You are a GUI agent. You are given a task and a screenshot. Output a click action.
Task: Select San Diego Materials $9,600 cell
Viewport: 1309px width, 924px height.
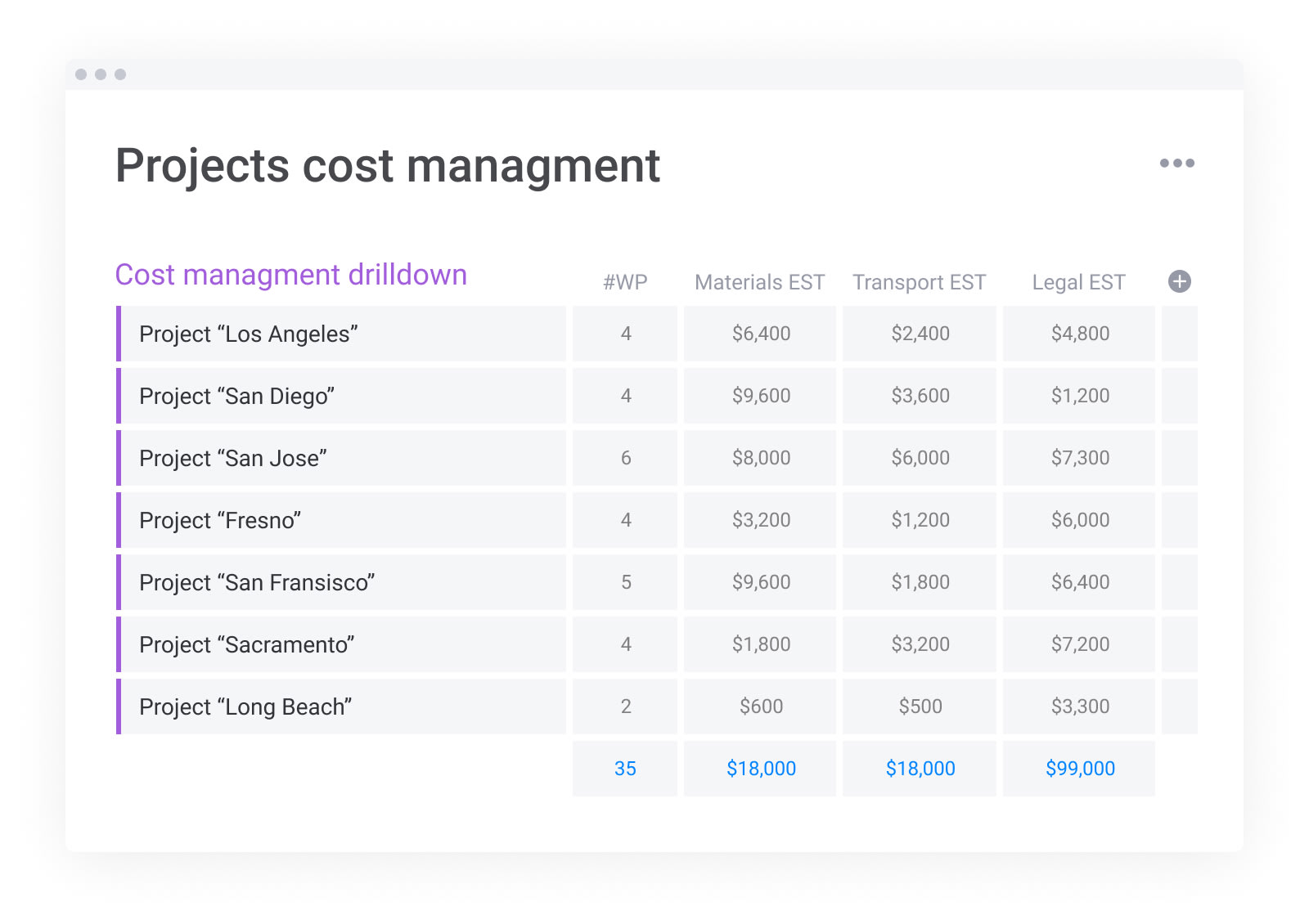click(760, 396)
